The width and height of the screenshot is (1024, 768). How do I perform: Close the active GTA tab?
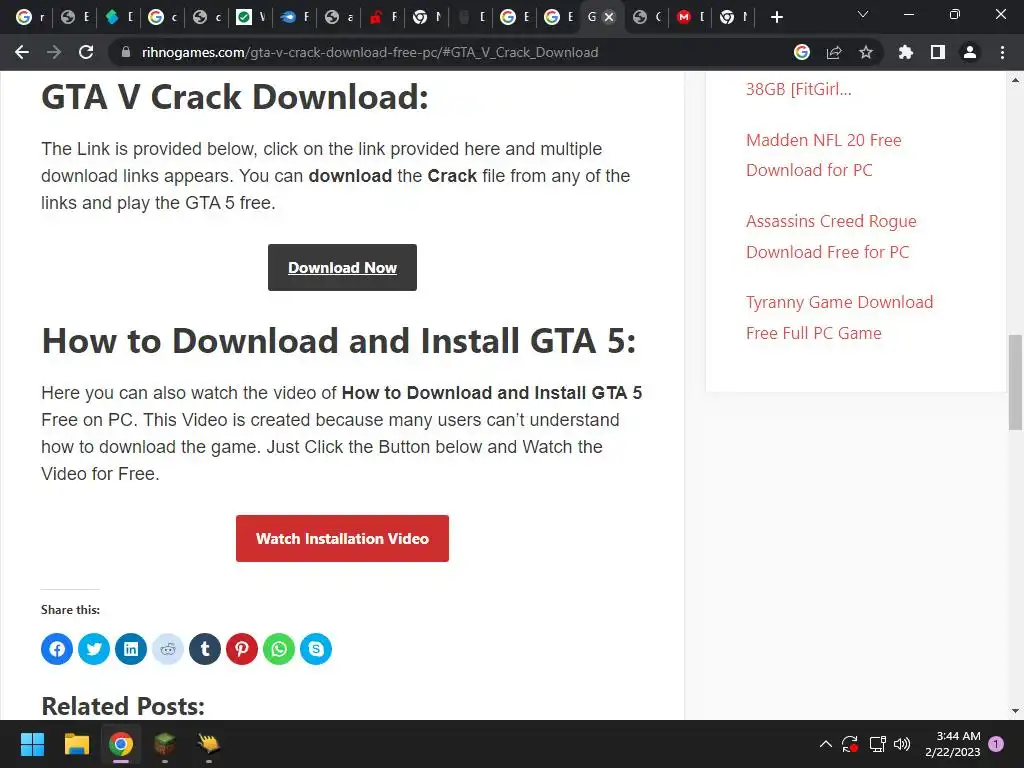click(609, 17)
